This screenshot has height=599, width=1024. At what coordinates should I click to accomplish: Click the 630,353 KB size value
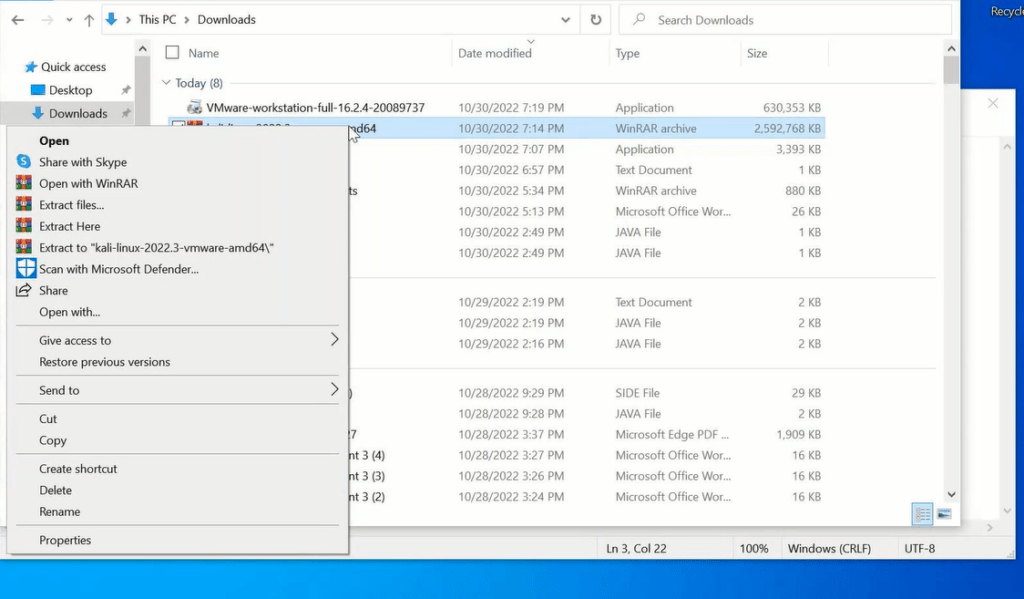(x=792, y=108)
